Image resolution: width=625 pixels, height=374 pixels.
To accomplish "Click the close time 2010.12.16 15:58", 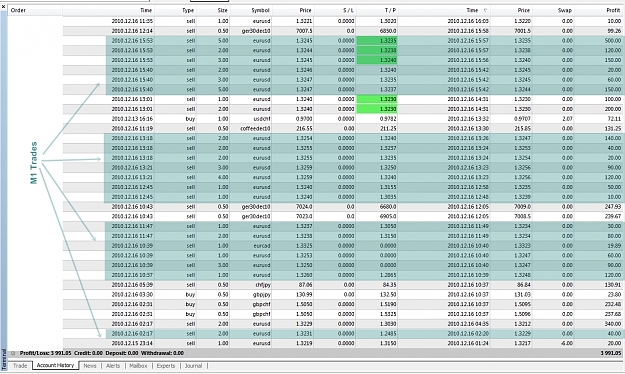I will coord(468,31).
